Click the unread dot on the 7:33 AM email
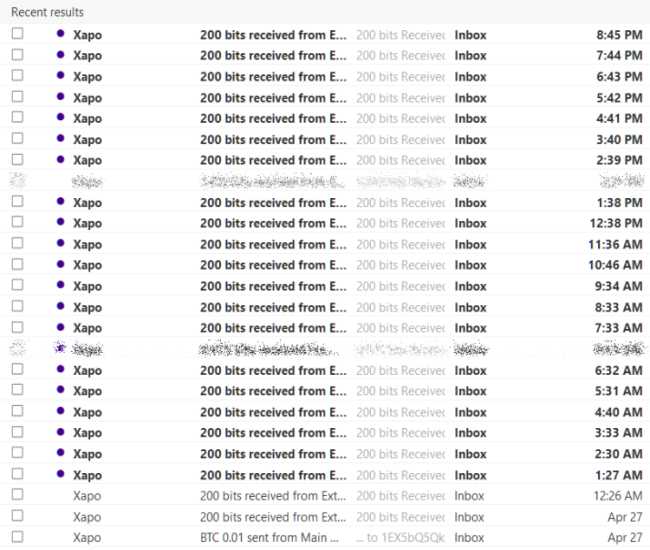 click(x=61, y=327)
